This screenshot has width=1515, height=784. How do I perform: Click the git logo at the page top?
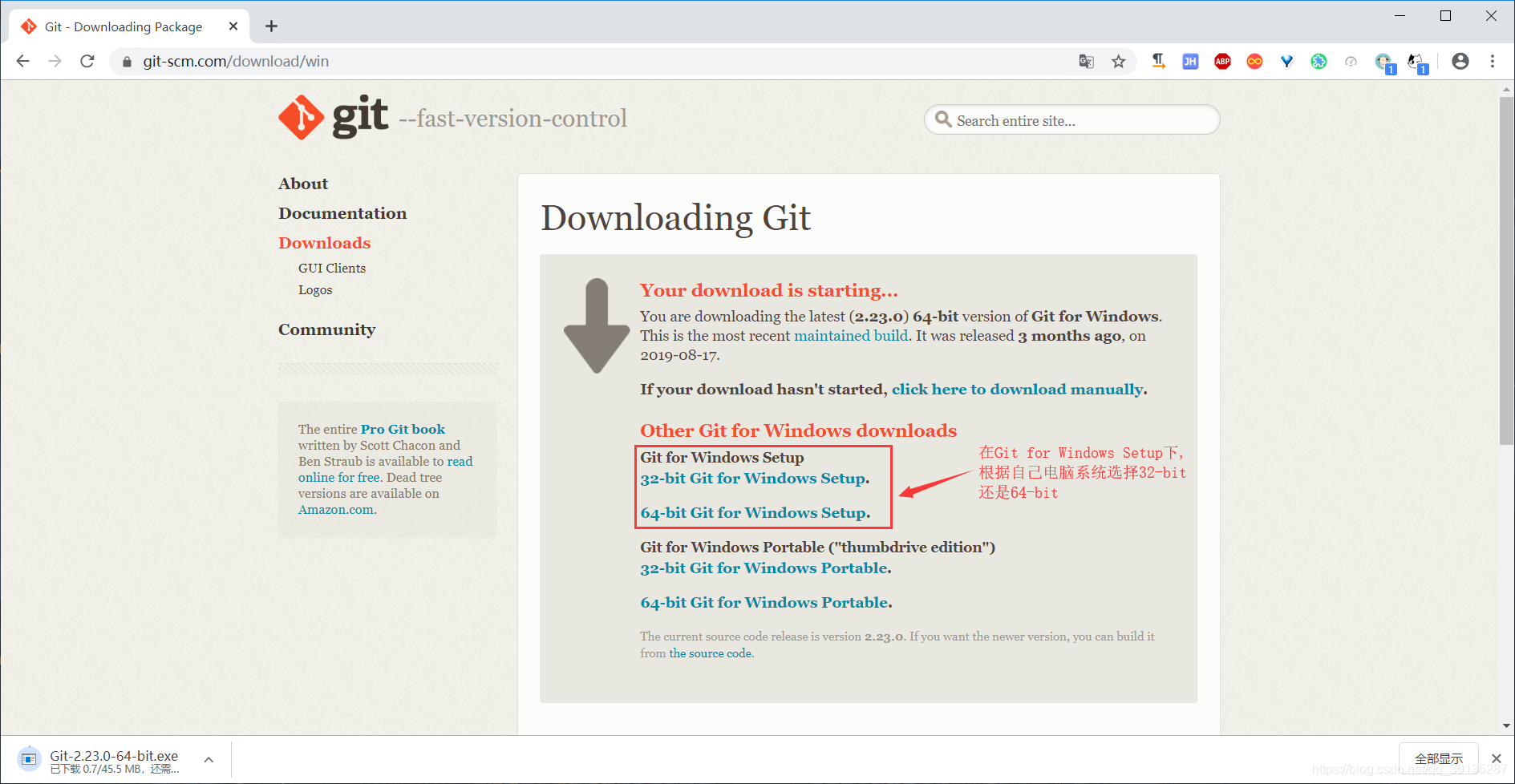333,117
